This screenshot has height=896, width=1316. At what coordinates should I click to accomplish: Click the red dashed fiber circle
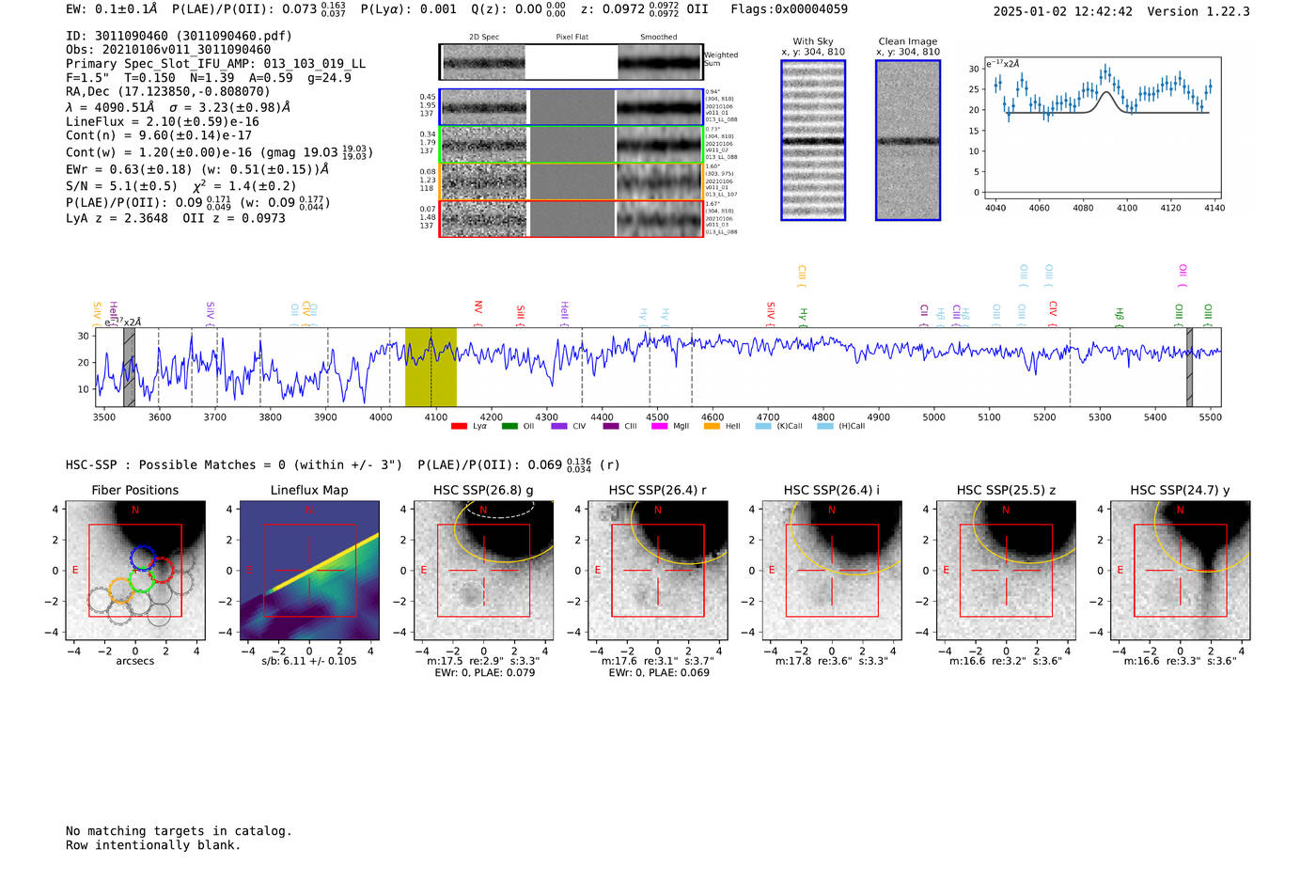coord(161,569)
